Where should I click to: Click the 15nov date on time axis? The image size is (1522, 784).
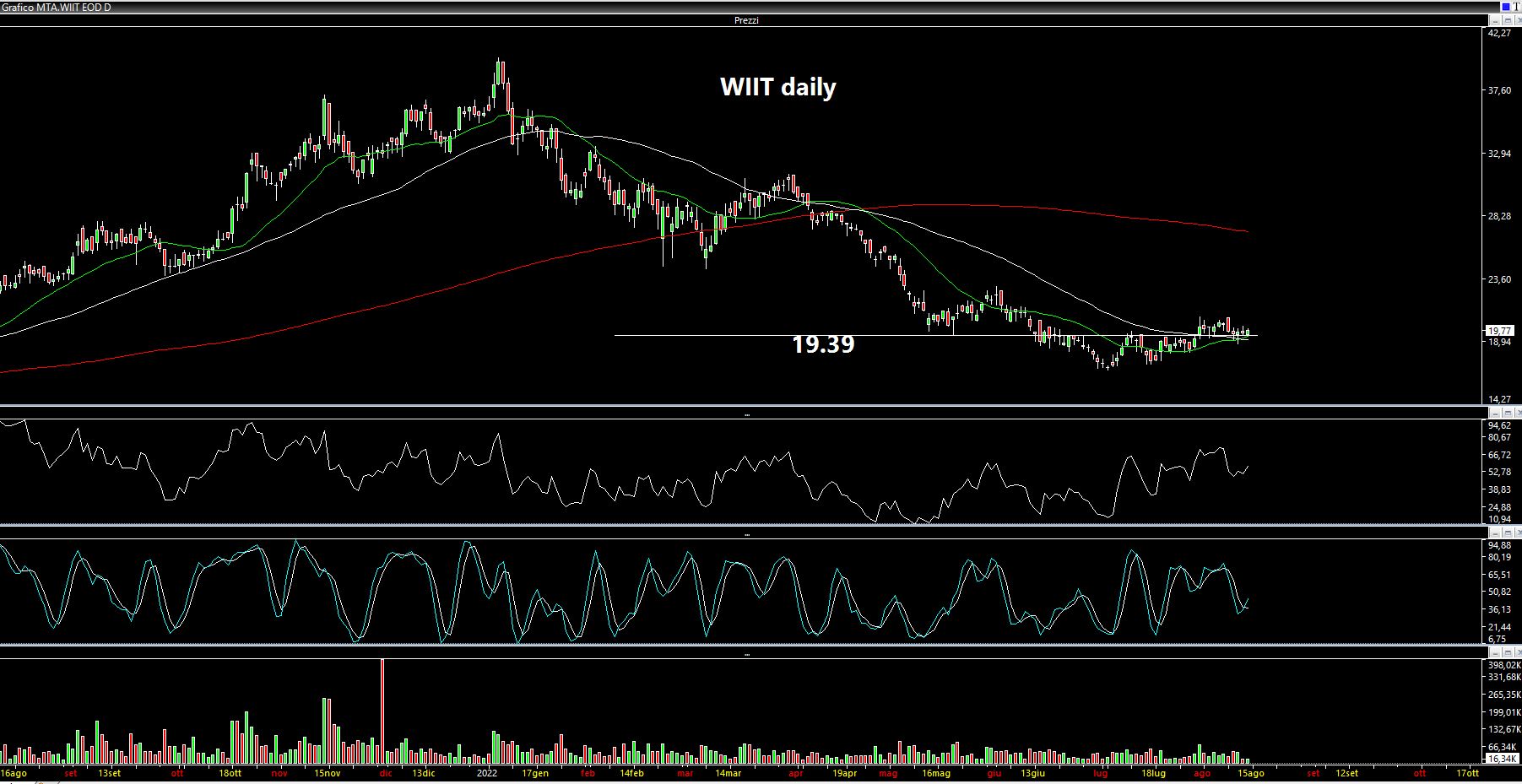327,773
